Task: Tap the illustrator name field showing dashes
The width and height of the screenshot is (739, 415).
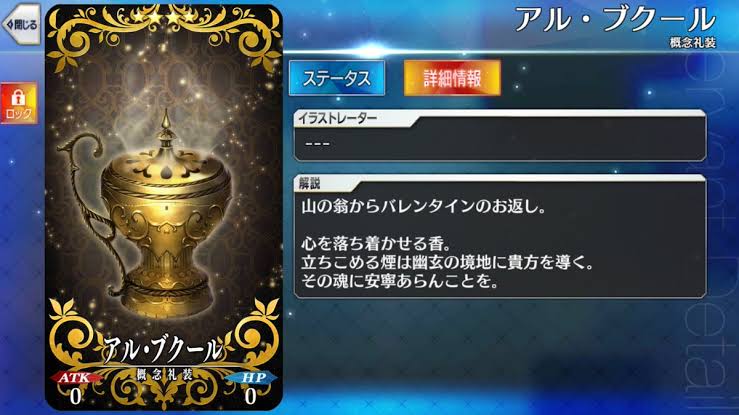Action: 500,143
